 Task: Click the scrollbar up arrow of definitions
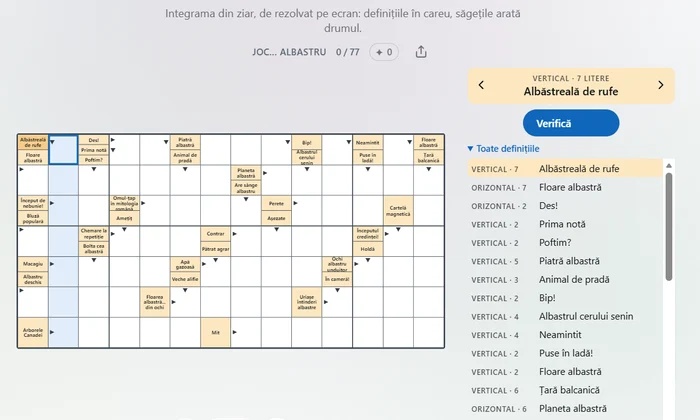click(x=669, y=166)
